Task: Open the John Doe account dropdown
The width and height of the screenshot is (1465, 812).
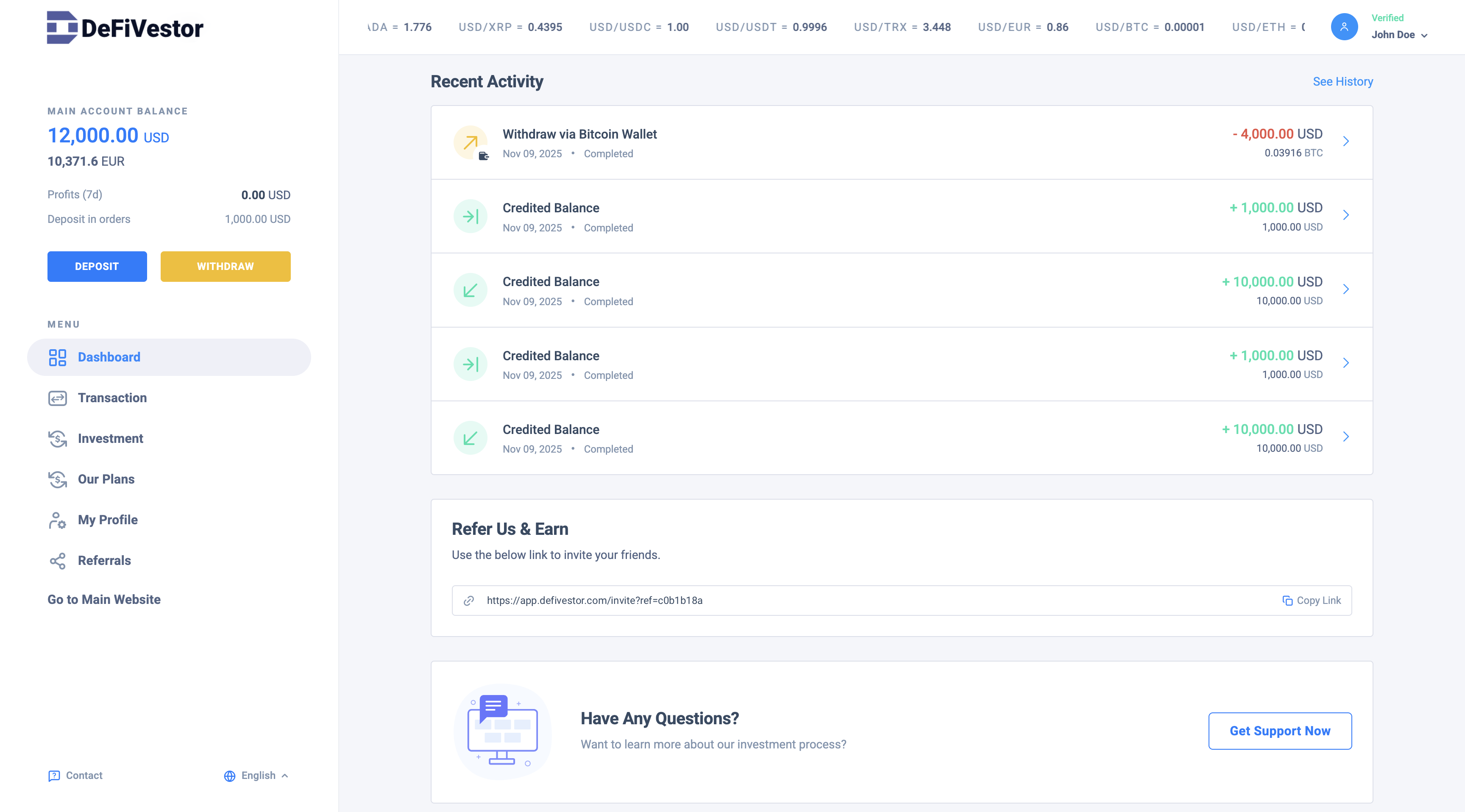Action: click(x=1399, y=35)
